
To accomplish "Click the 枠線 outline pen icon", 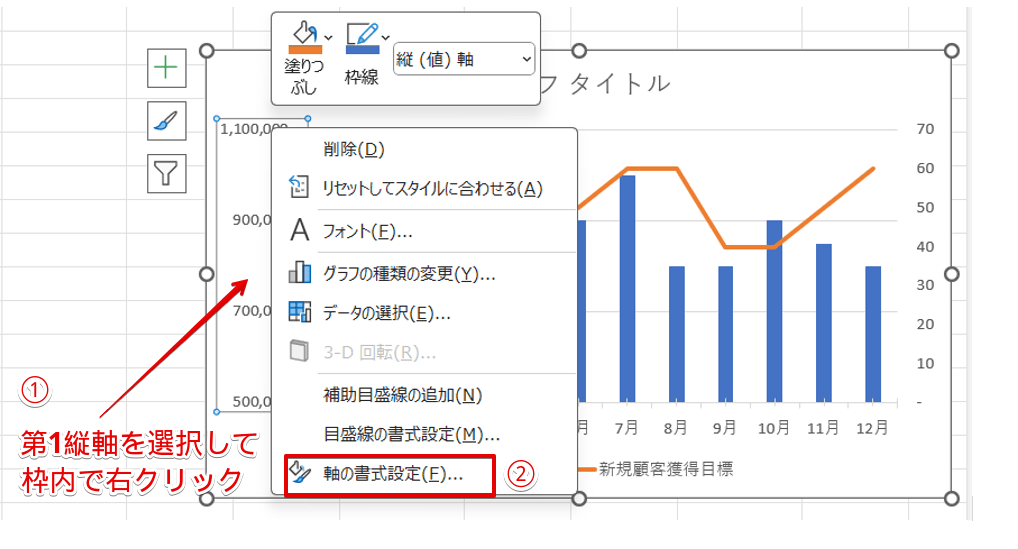I will (360, 39).
